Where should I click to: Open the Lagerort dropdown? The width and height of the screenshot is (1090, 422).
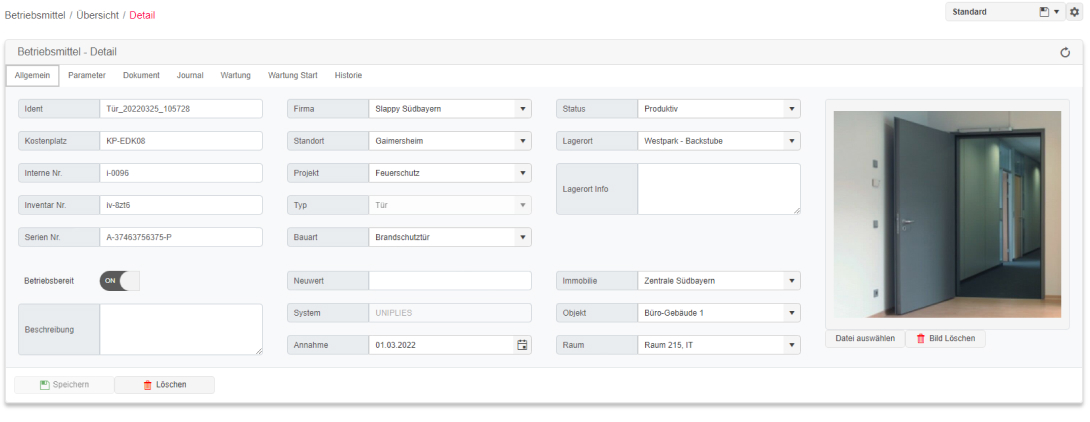pos(719,141)
